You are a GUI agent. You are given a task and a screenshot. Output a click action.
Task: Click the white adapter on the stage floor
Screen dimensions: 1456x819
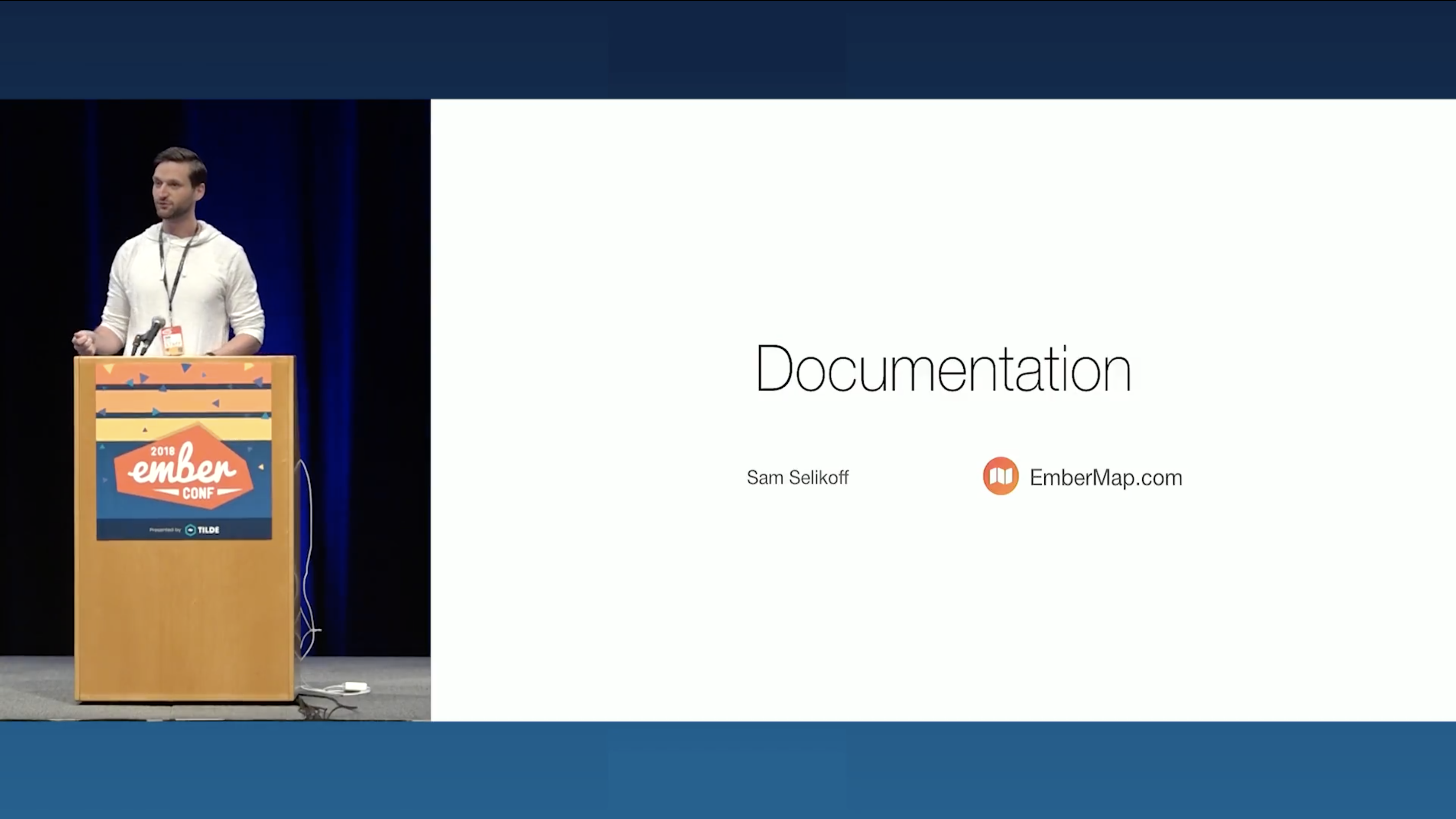(355, 686)
